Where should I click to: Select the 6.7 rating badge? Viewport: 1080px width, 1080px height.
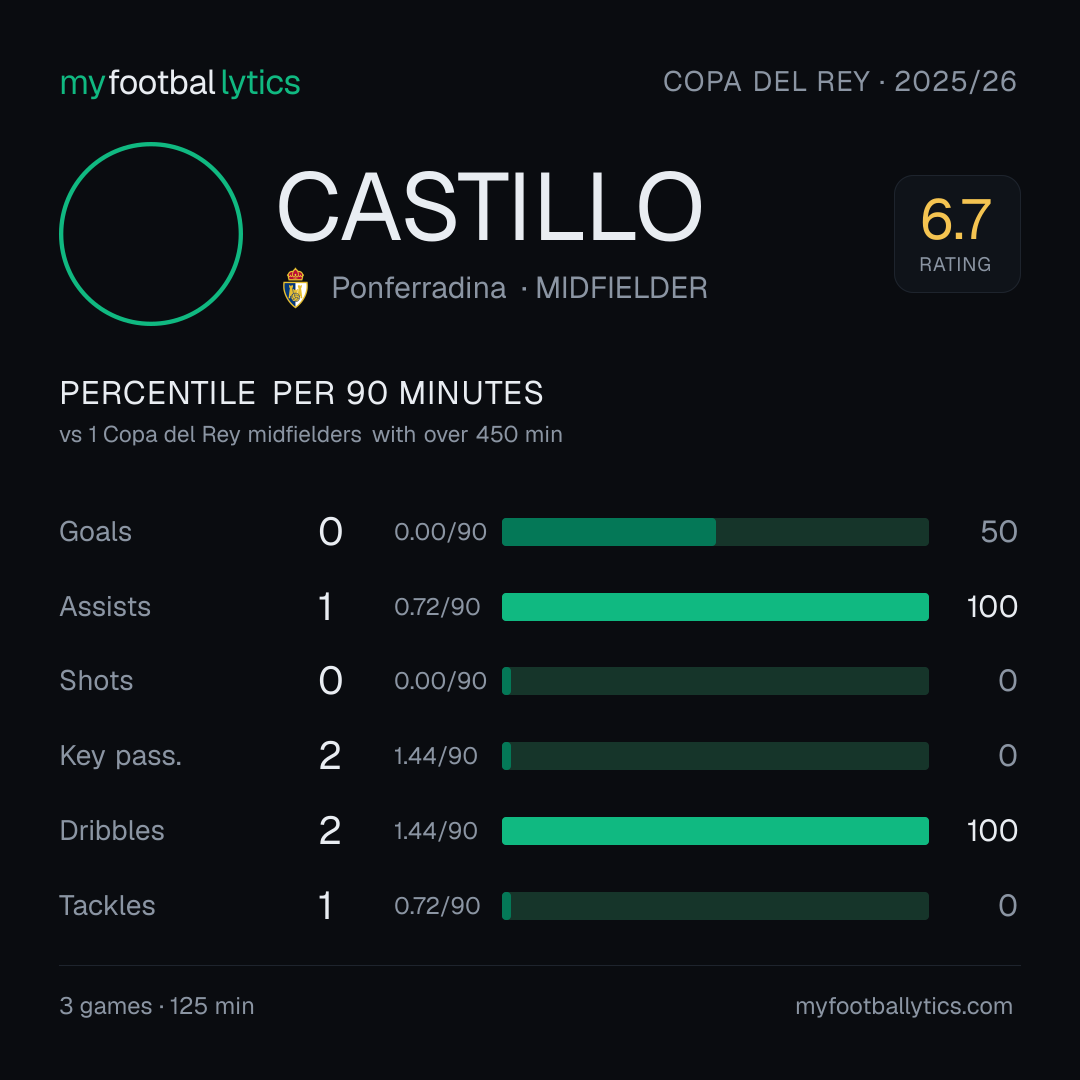tap(957, 233)
